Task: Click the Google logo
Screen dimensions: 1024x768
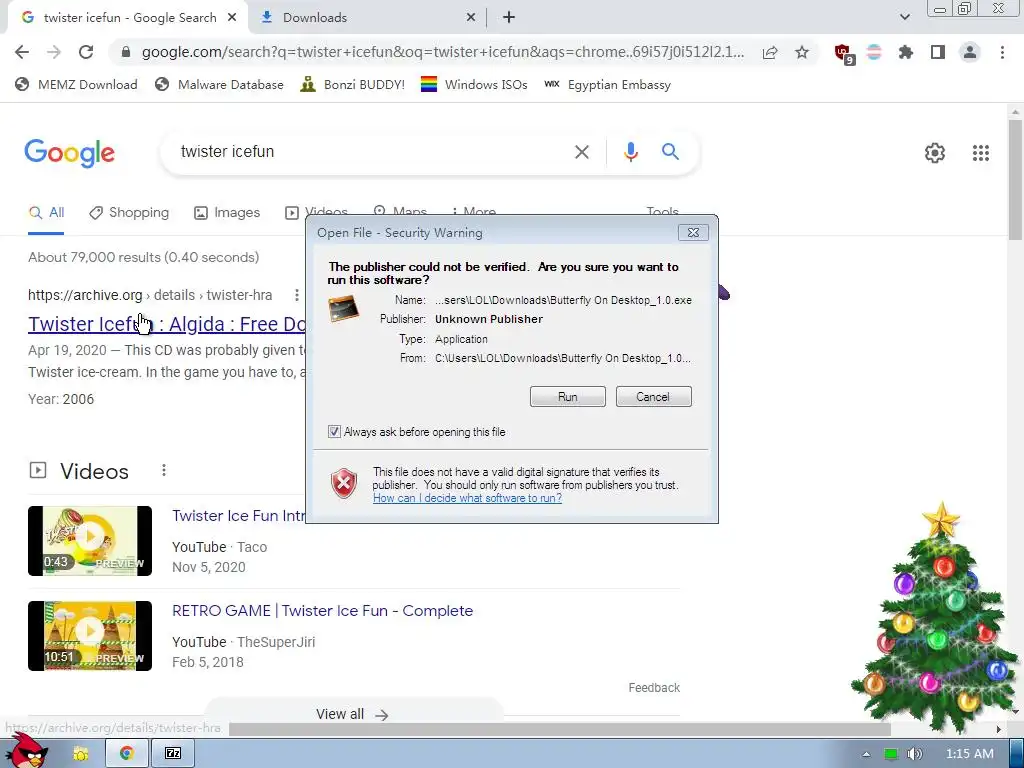Action: click(x=69, y=153)
